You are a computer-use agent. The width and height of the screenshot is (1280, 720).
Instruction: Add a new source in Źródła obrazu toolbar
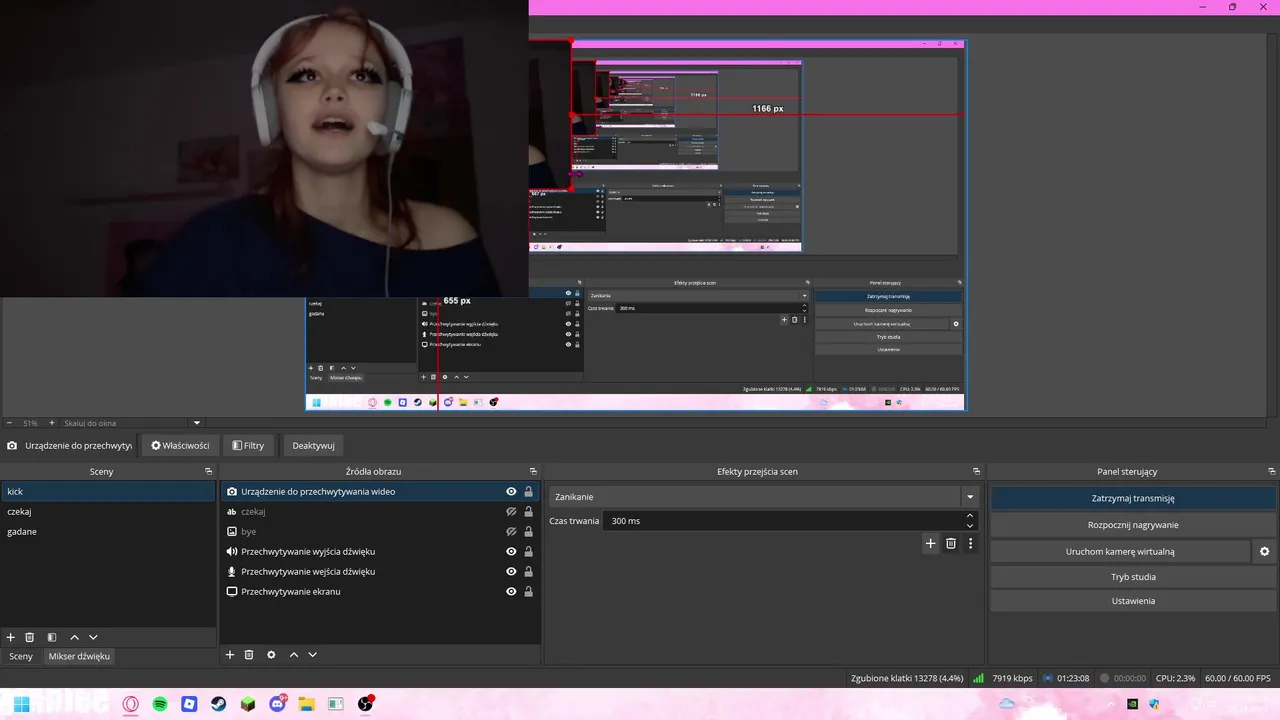[230, 655]
